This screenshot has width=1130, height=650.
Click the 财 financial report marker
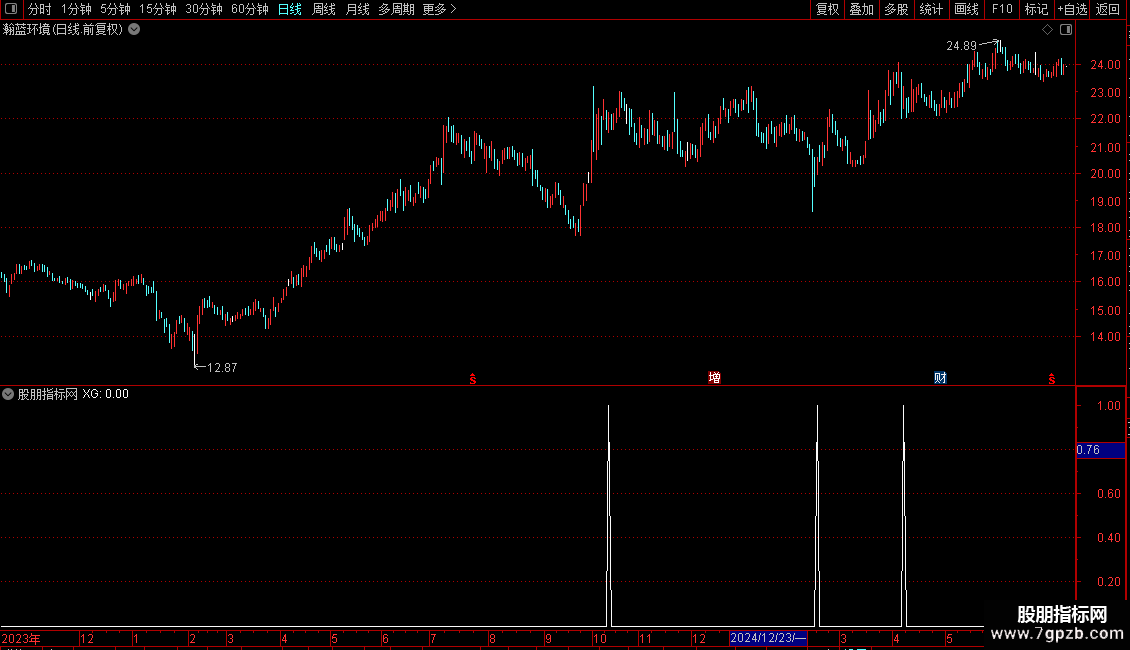point(940,378)
